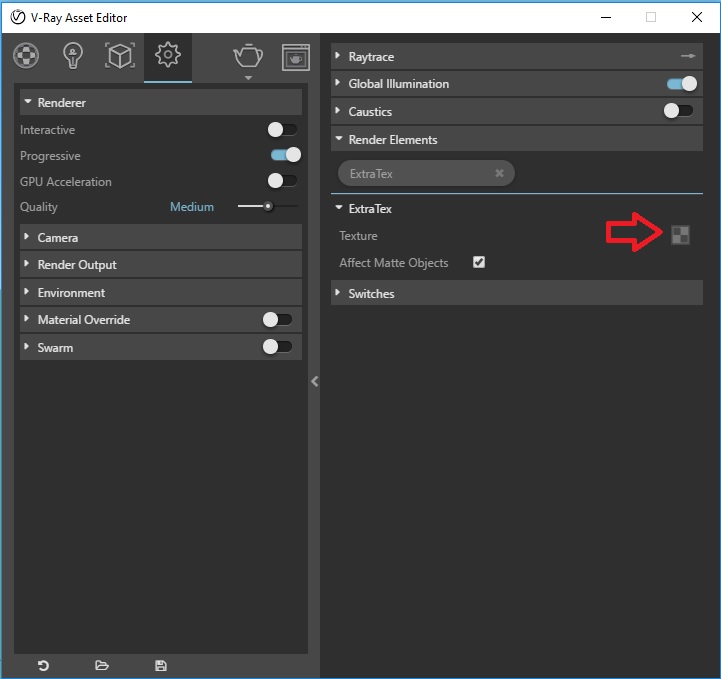
Task: Expand the Swarm section
Action: (161, 347)
